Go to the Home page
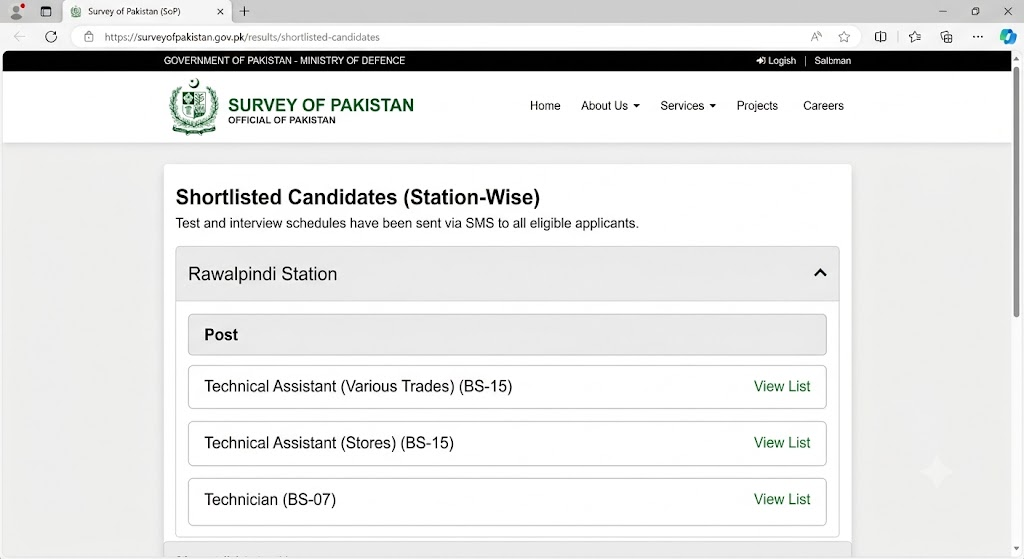Viewport: 1024px width, 559px height. (x=545, y=106)
